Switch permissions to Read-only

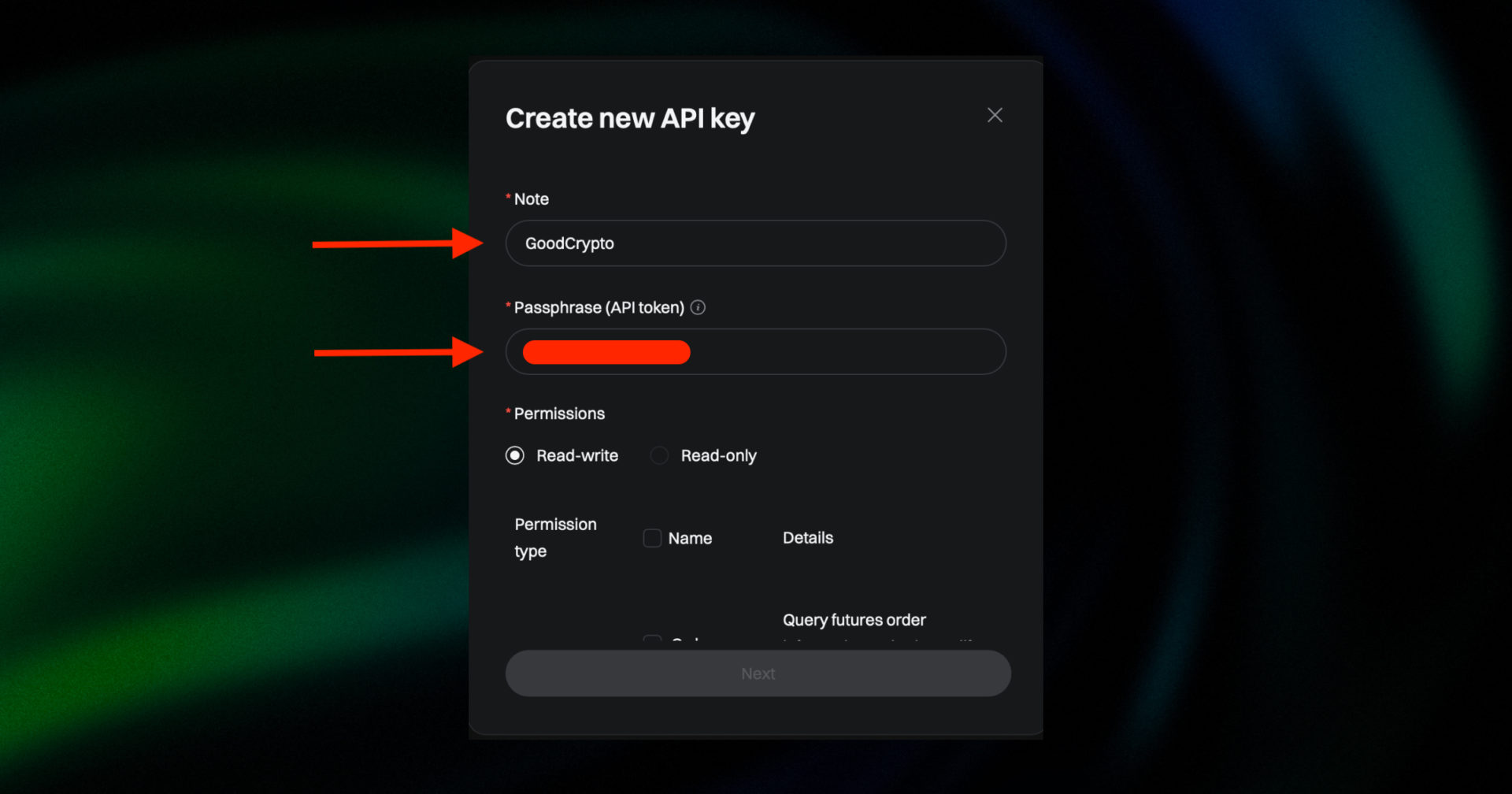pyautogui.click(x=658, y=455)
